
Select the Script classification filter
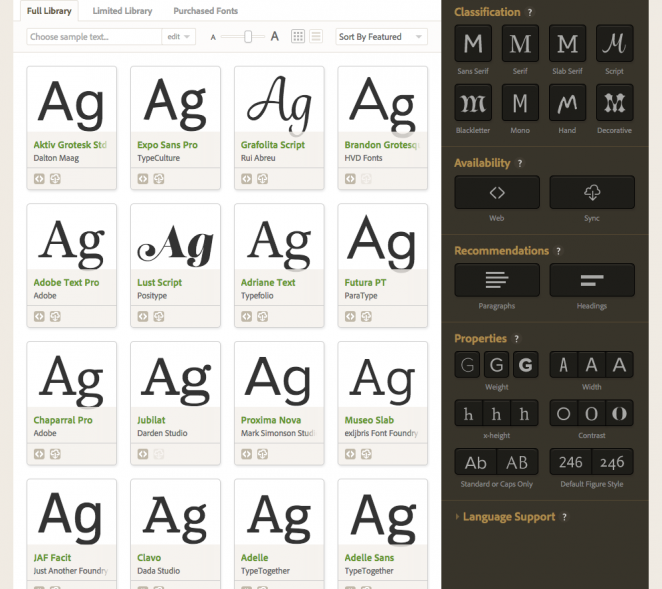pyautogui.click(x=615, y=43)
